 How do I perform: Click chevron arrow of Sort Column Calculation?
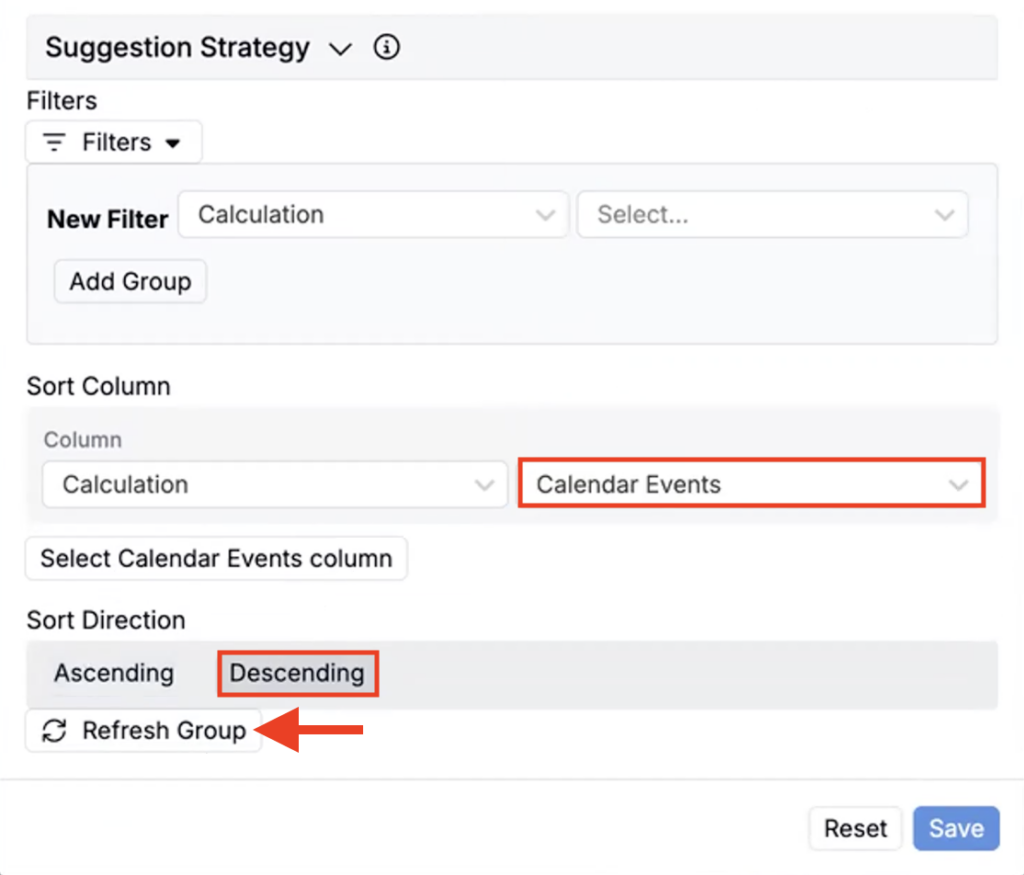(485, 485)
